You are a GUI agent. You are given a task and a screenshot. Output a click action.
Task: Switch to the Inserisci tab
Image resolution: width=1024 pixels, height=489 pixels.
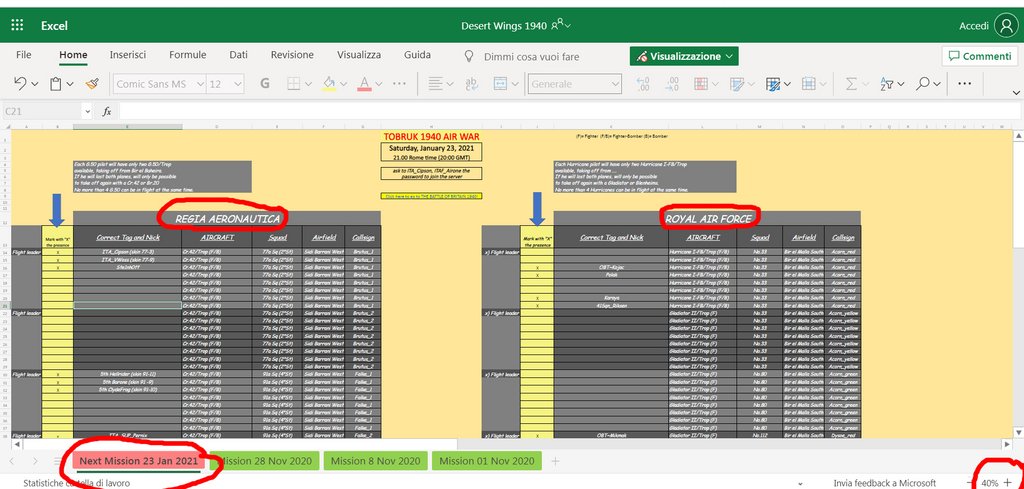pos(128,55)
